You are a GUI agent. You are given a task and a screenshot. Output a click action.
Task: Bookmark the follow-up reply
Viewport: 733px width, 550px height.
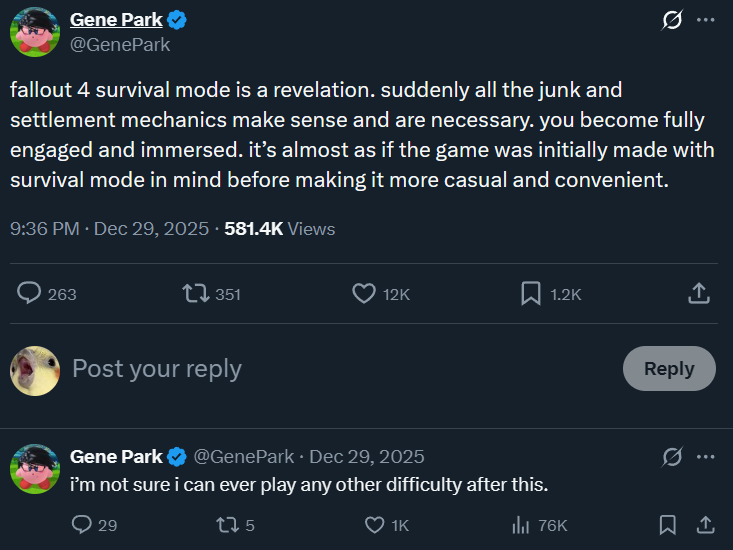click(x=667, y=524)
